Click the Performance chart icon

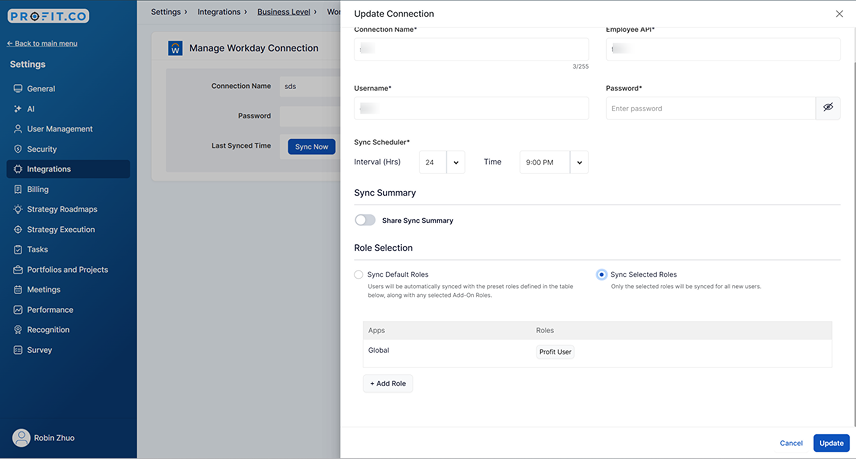pos(18,309)
